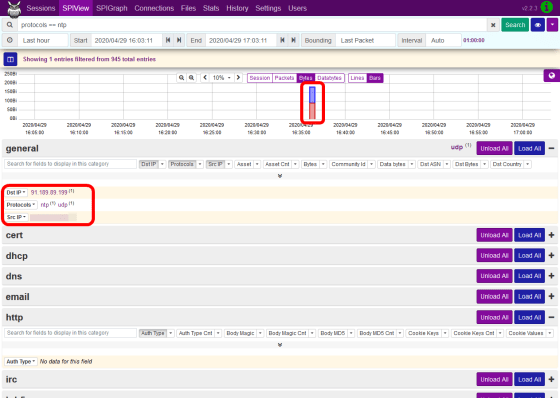Select Session graph type
The image size is (560, 398).
click(260, 78)
